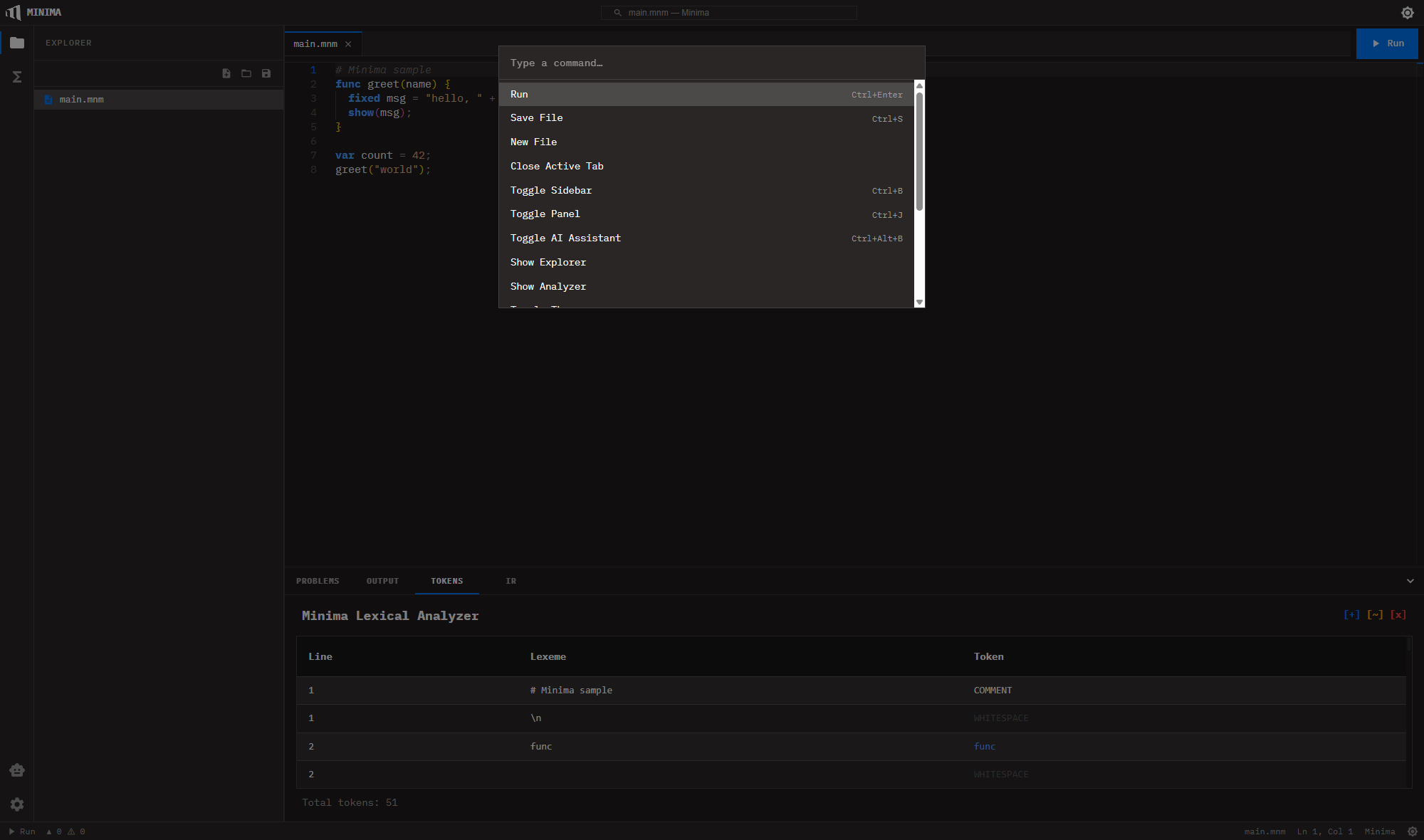Select Close Active Tab command

(706, 167)
